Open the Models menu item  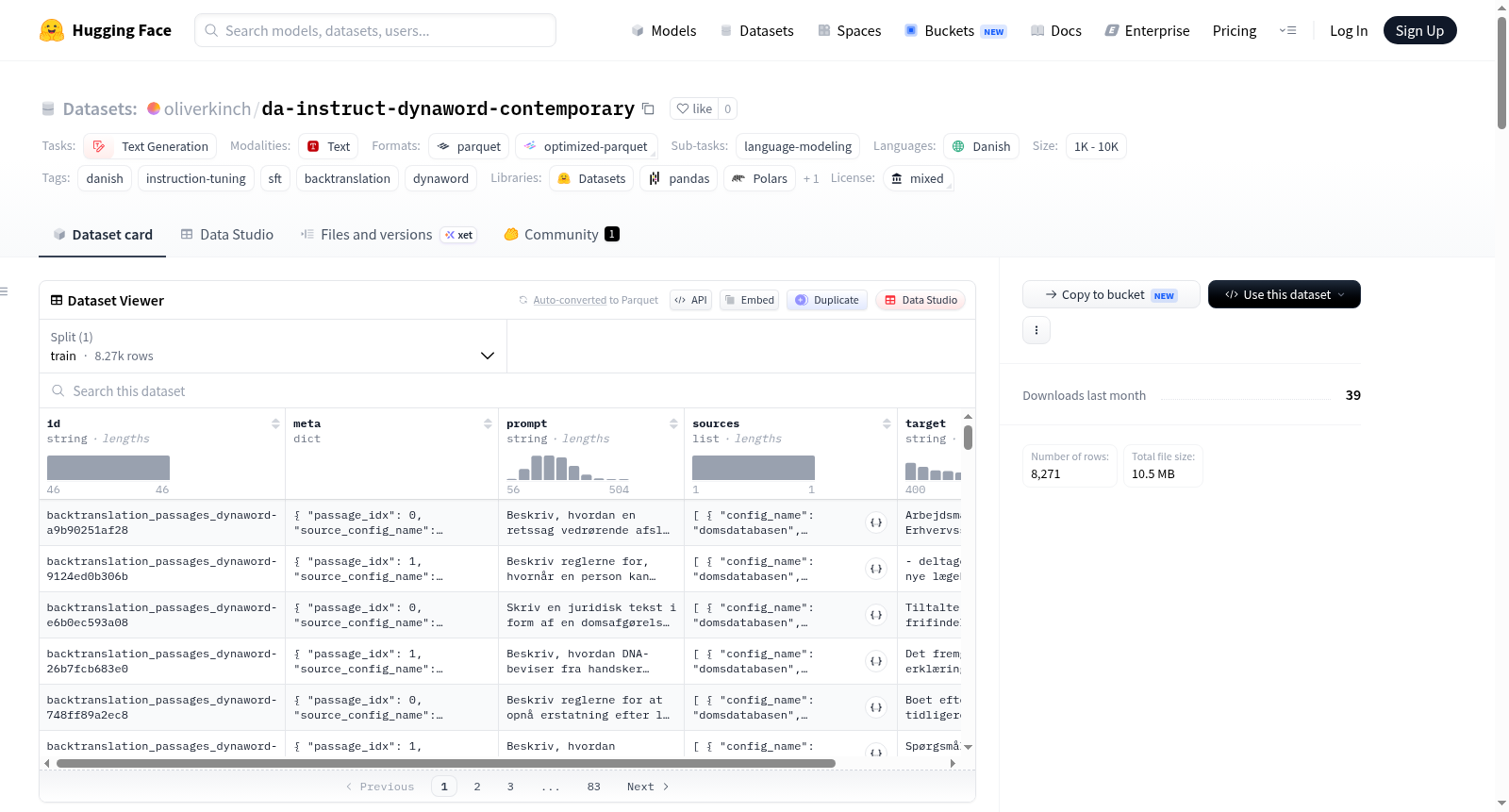pos(664,31)
